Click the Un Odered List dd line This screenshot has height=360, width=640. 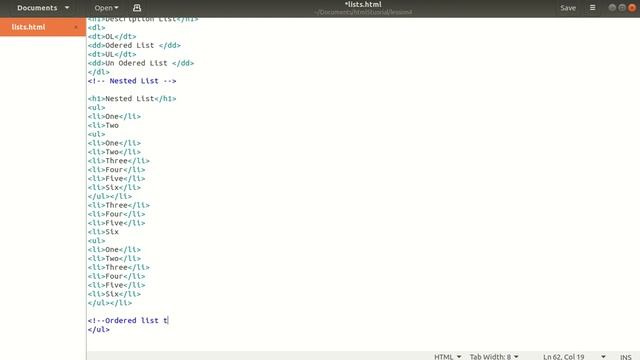pyautogui.click(x=141, y=63)
